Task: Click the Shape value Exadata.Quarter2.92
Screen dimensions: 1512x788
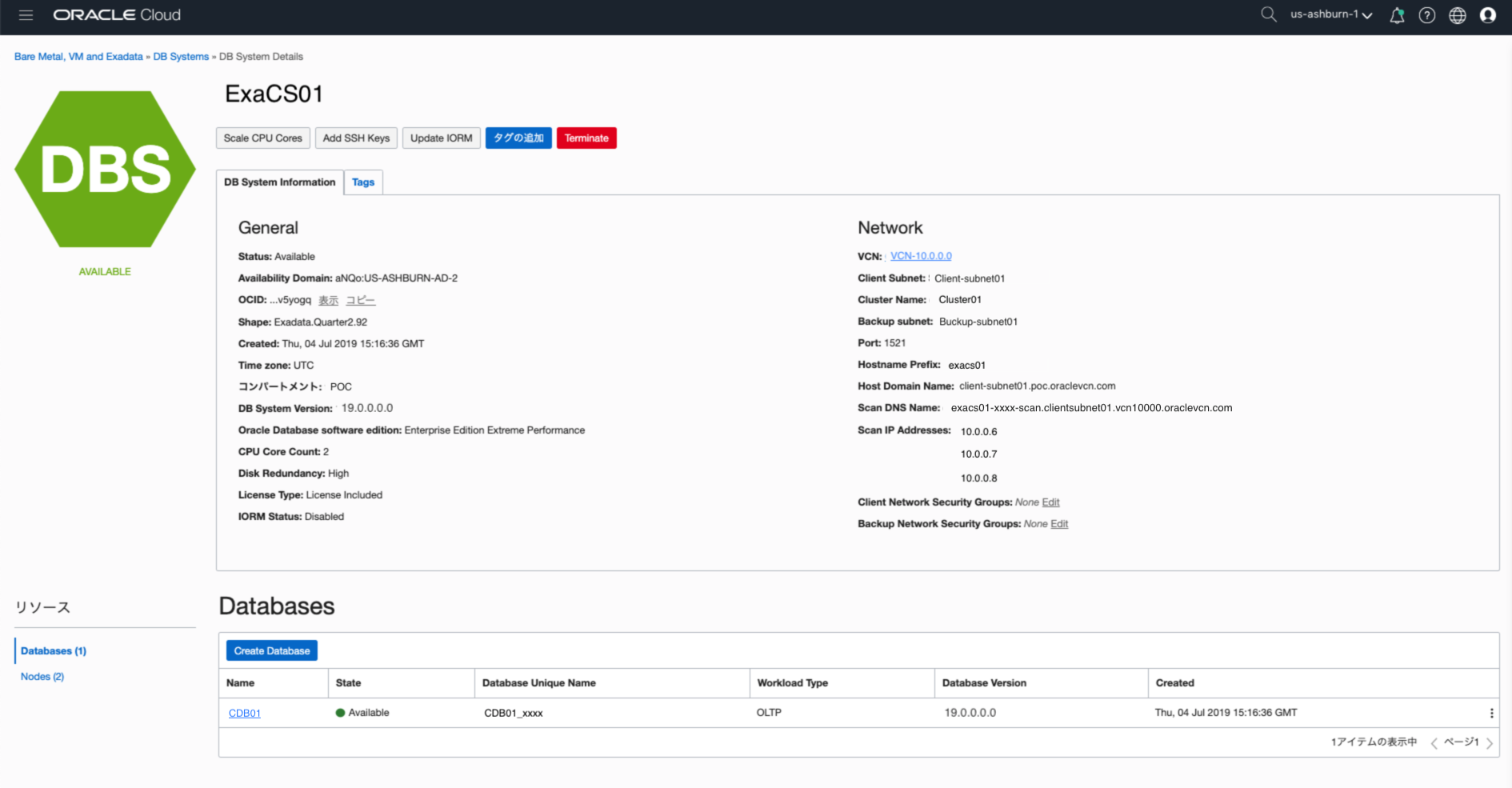Action: pos(321,322)
